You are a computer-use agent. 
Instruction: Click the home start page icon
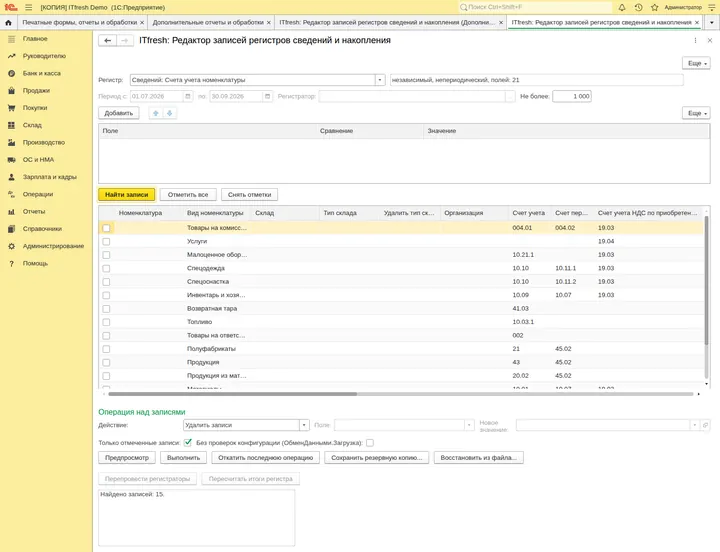8,22
